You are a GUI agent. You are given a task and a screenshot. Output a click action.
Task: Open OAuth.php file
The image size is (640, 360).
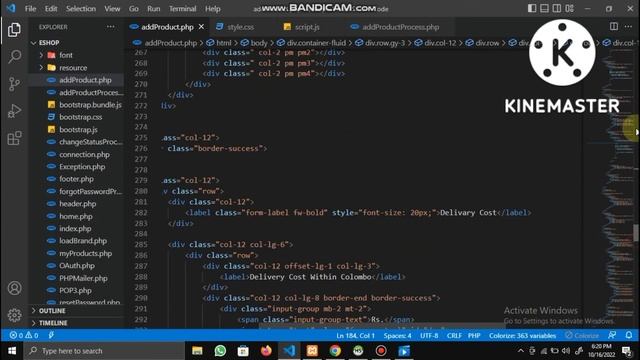77,266
